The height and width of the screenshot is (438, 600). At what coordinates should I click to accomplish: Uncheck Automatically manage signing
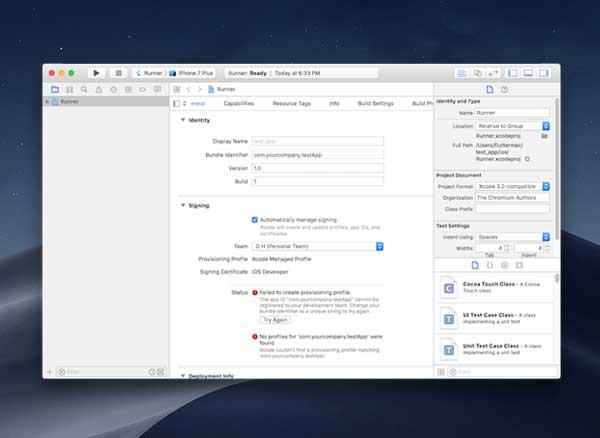254,220
